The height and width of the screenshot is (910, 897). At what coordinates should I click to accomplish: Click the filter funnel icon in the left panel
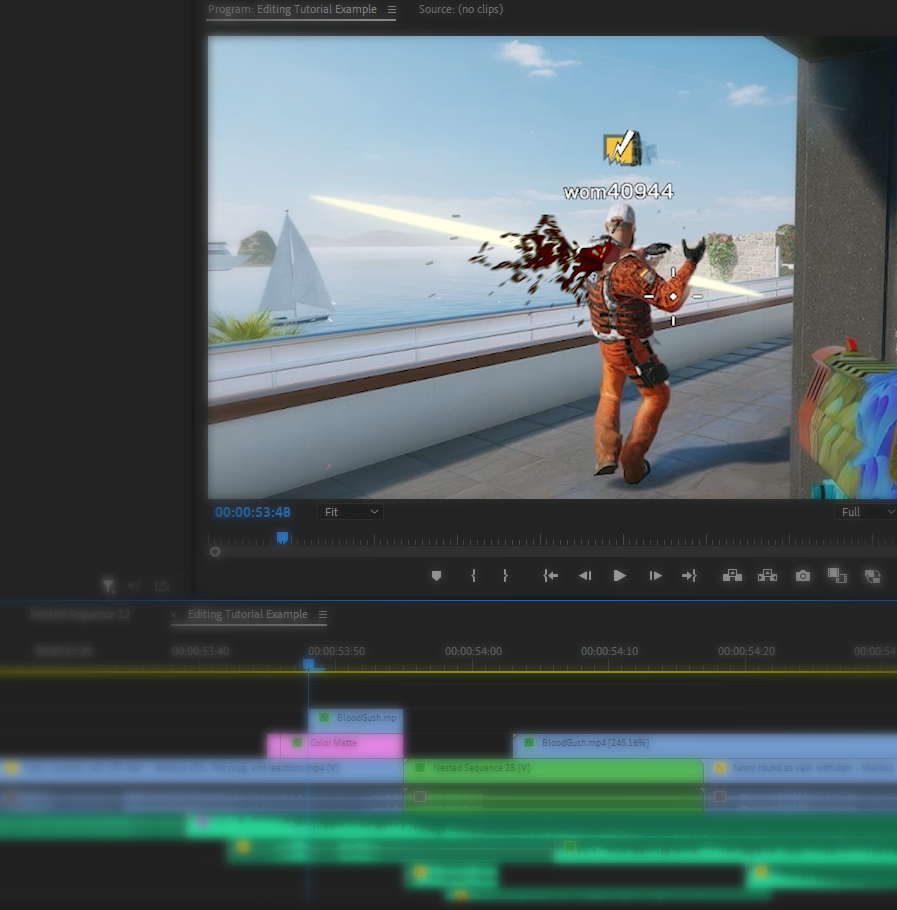tap(108, 586)
